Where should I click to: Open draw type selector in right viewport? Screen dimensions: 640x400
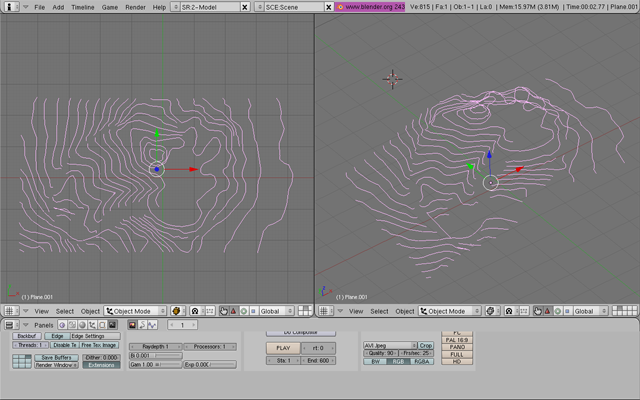point(492,311)
